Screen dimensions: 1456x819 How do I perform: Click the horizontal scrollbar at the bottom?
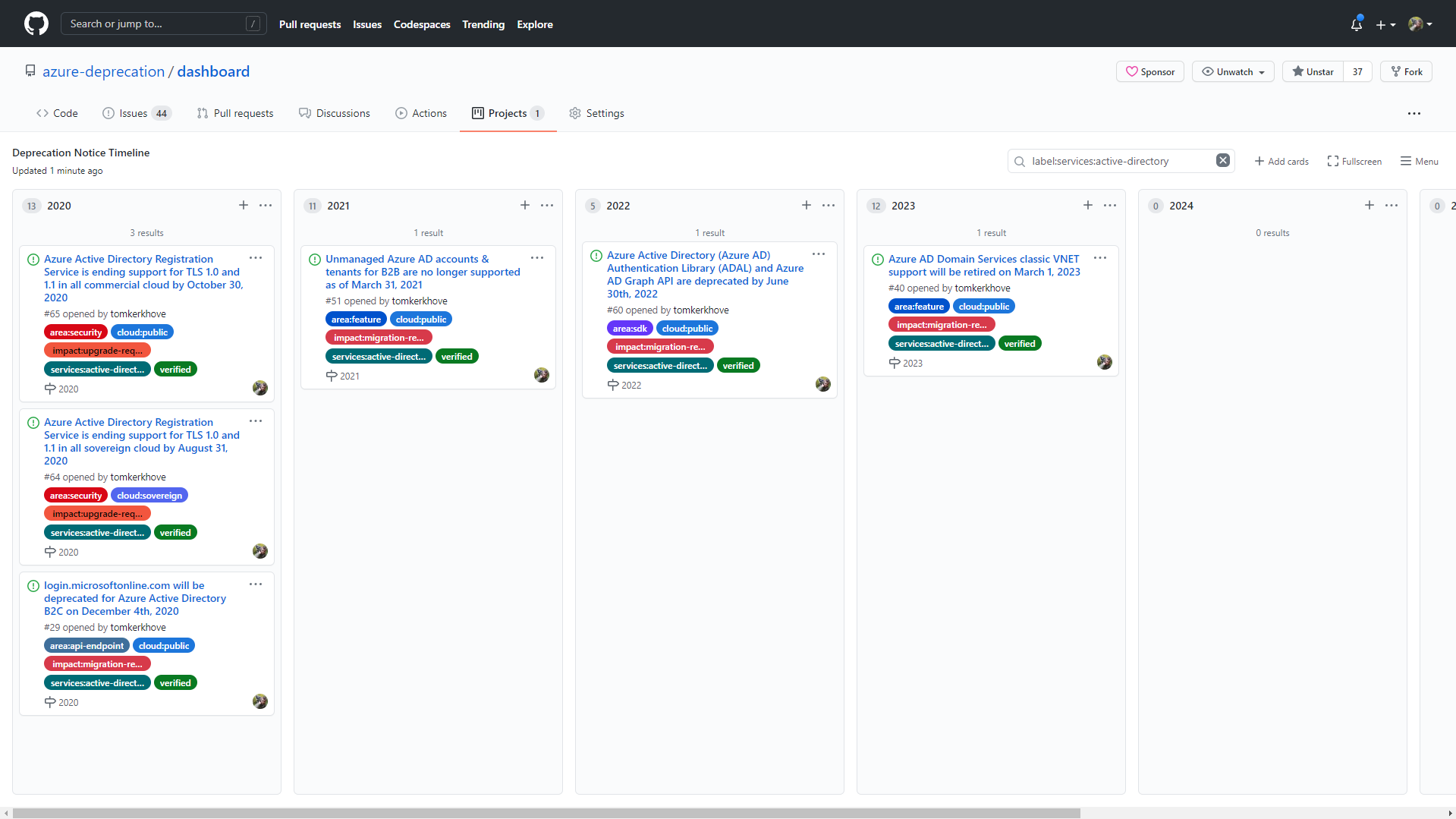point(546,813)
